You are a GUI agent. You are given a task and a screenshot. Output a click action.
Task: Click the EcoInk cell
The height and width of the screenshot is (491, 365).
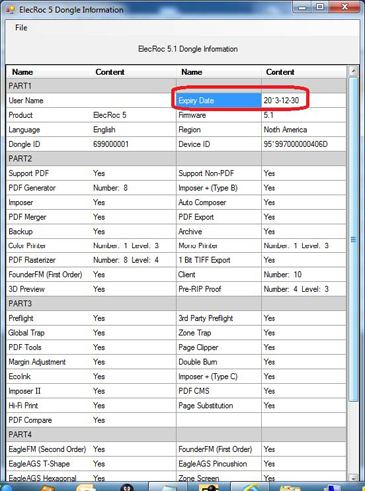coord(49,376)
